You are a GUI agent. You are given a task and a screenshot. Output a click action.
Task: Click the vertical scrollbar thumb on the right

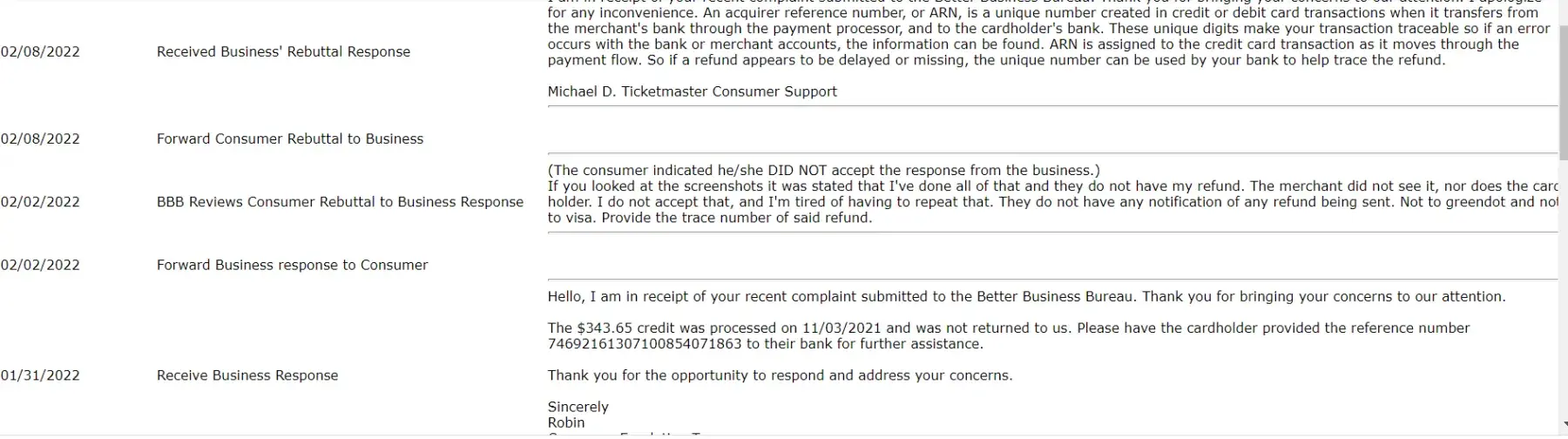point(1563,87)
